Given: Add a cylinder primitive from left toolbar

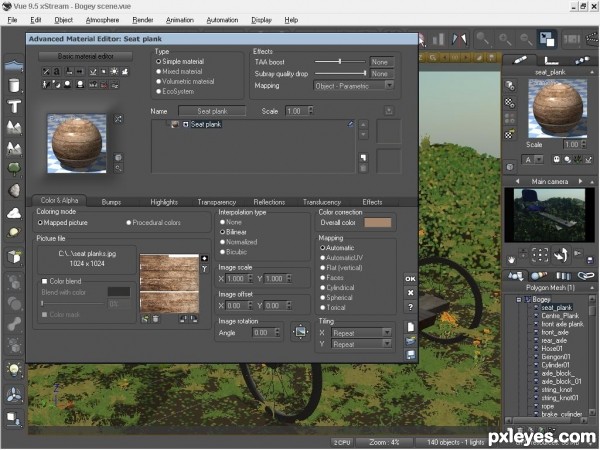Looking at the screenshot, I should click(x=14, y=85).
